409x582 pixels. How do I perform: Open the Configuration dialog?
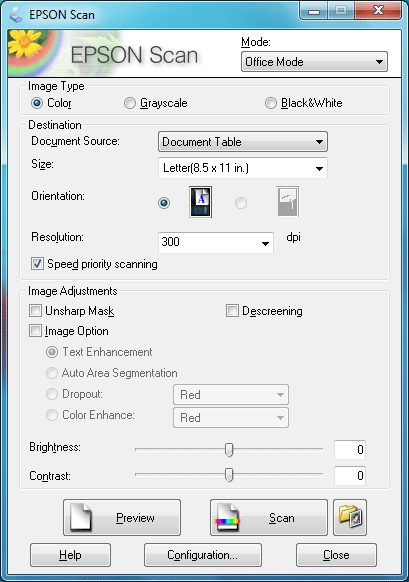coord(203,555)
